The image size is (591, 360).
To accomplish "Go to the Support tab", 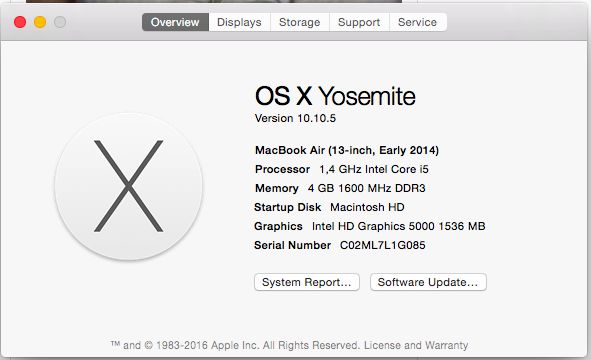I will click(x=359, y=22).
